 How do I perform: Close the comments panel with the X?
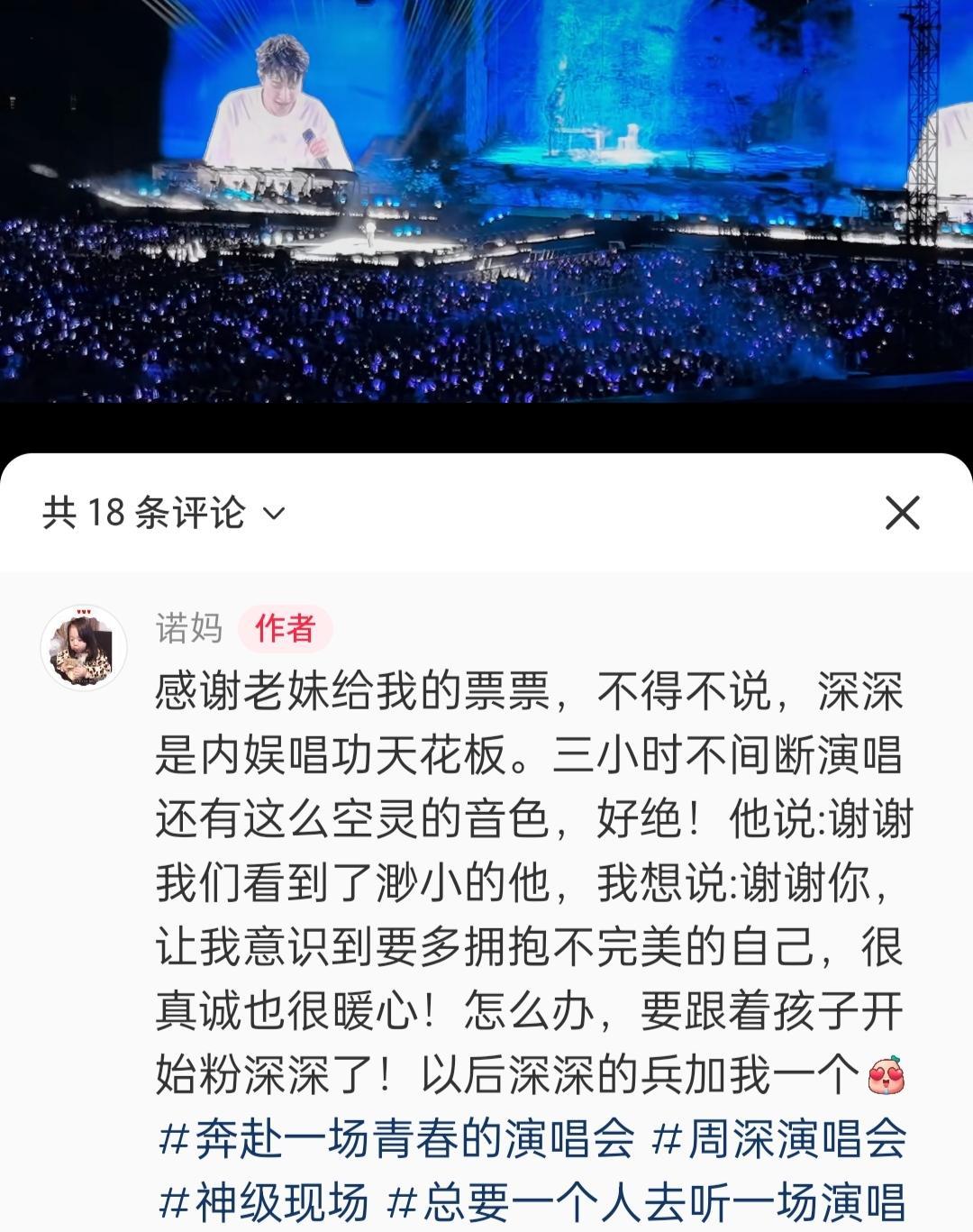click(x=902, y=513)
